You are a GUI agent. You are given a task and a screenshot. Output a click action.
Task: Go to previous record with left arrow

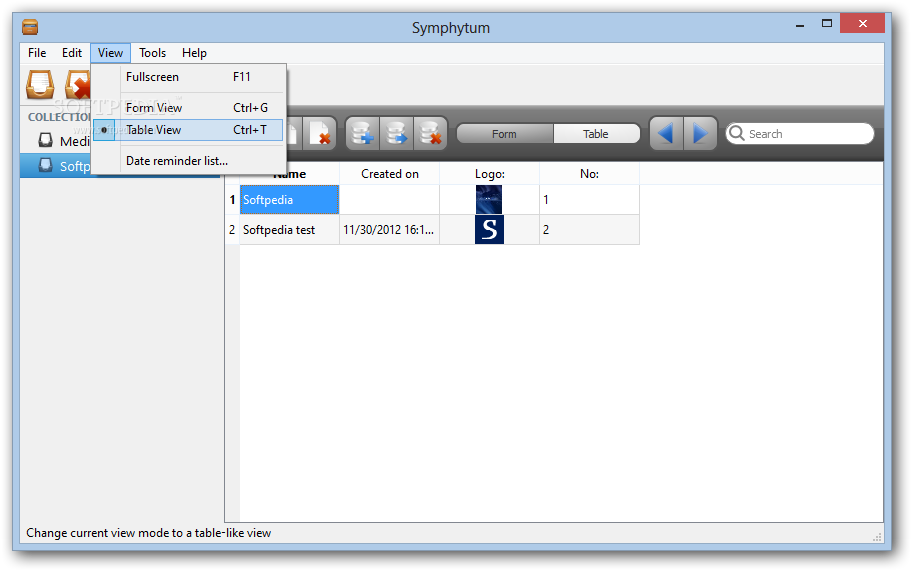click(666, 134)
